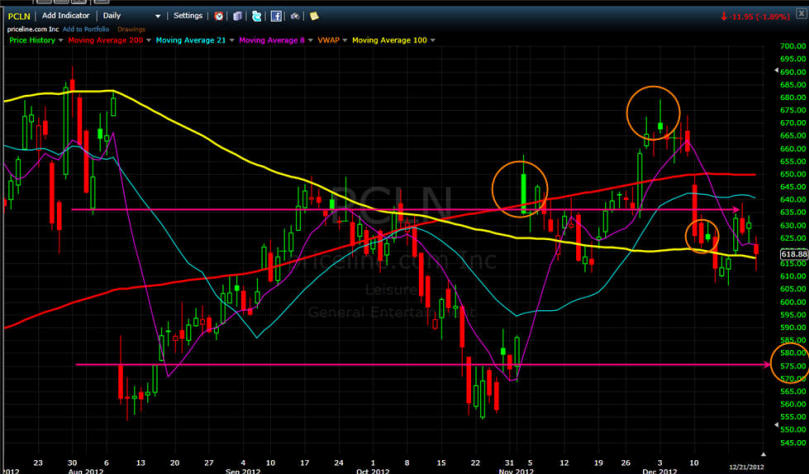Open the Add Indicator menu
The width and height of the screenshot is (809, 474).
(68, 17)
